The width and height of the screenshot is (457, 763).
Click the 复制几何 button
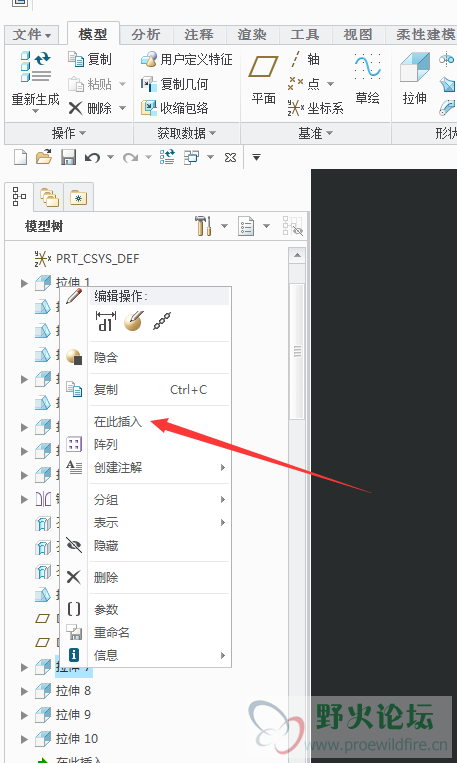click(175, 84)
